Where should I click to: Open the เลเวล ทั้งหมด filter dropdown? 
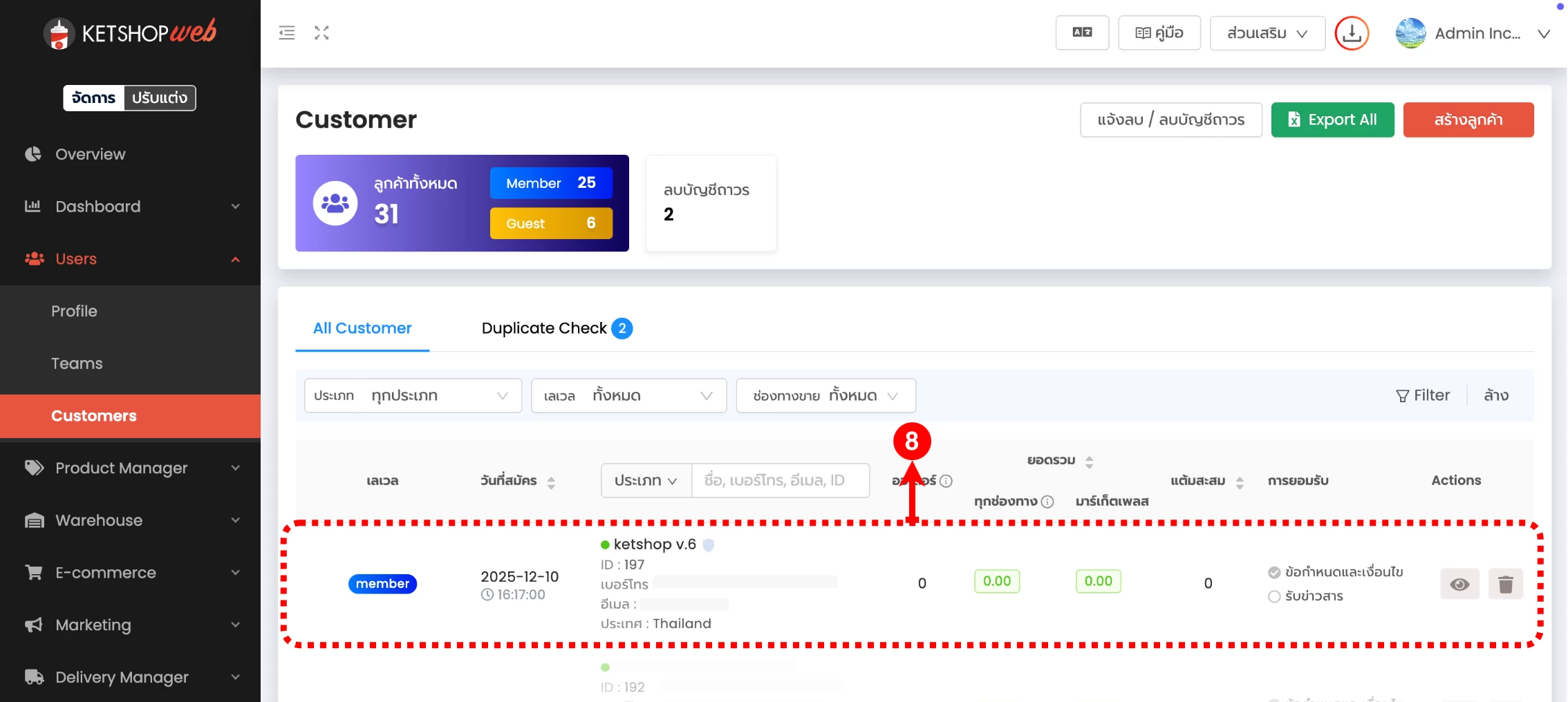coord(628,395)
